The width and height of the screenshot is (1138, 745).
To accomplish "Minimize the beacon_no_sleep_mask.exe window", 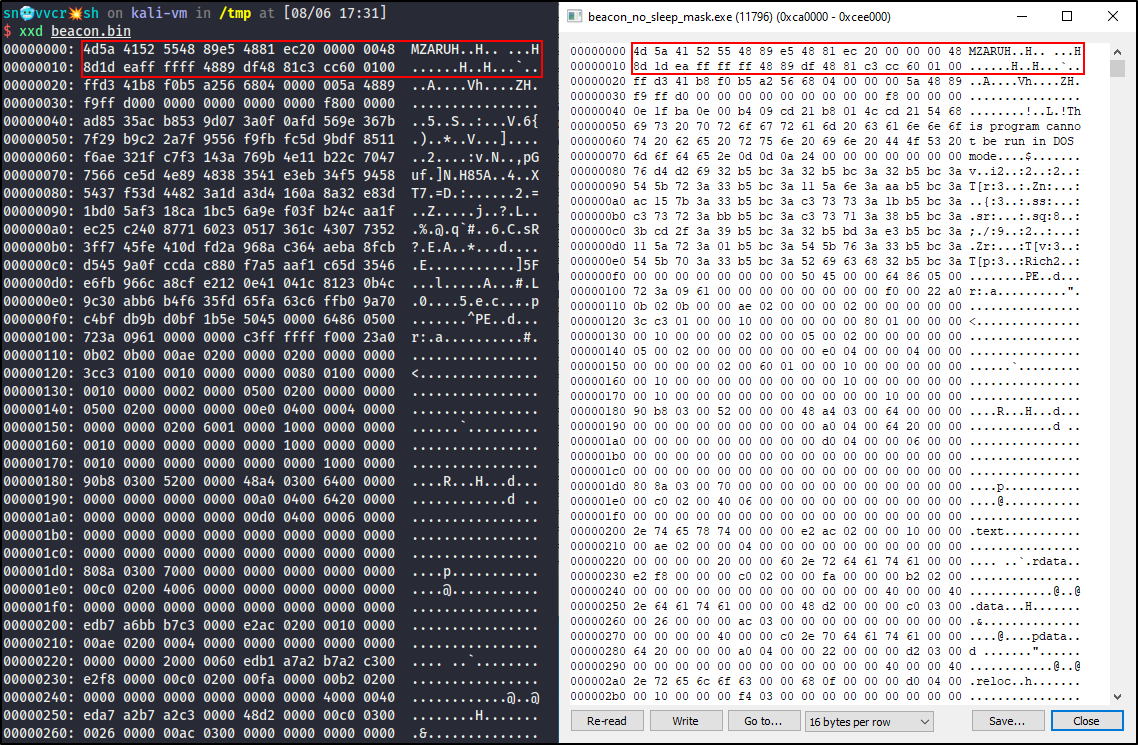I will (1021, 17).
